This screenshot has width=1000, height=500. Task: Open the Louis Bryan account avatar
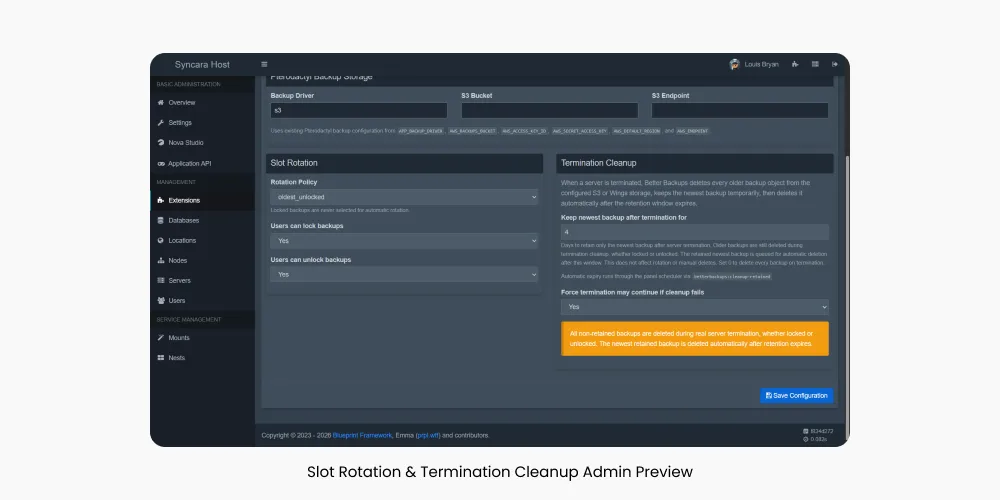point(734,64)
